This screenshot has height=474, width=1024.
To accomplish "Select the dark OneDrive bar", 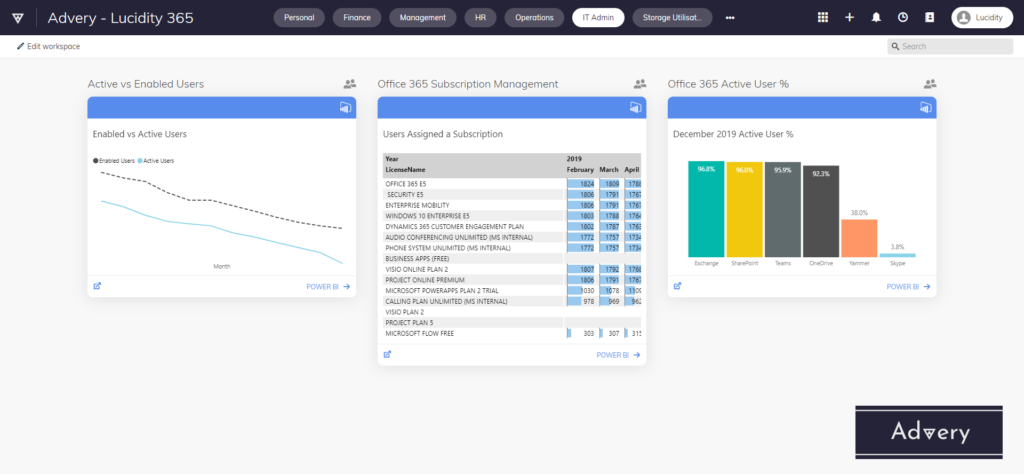I will (x=821, y=212).
